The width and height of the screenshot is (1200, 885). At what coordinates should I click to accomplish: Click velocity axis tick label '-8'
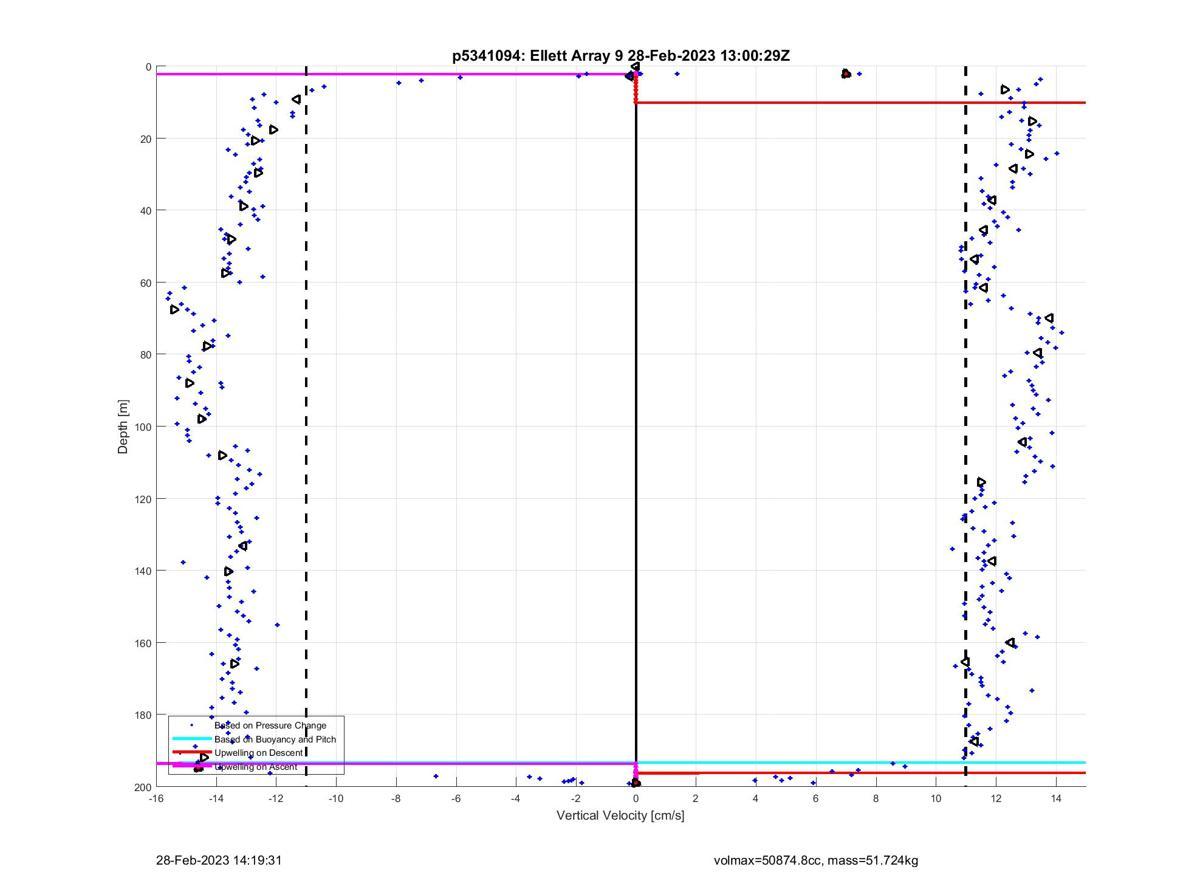click(x=396, y=798)
